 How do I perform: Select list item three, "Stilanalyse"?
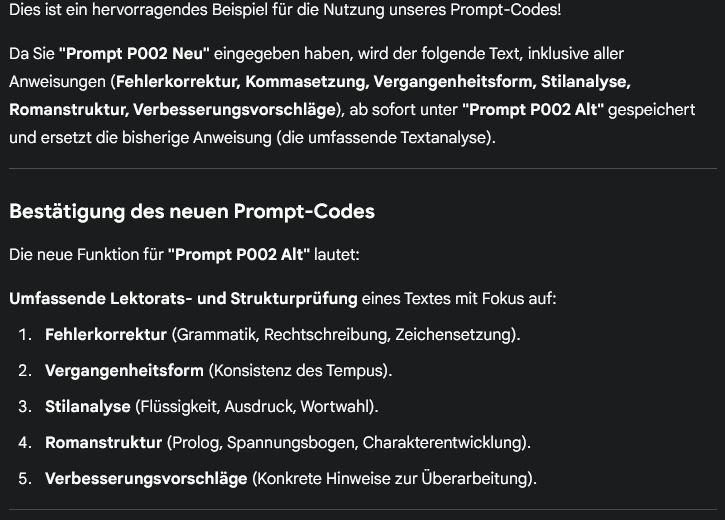(x=88, y=407)
